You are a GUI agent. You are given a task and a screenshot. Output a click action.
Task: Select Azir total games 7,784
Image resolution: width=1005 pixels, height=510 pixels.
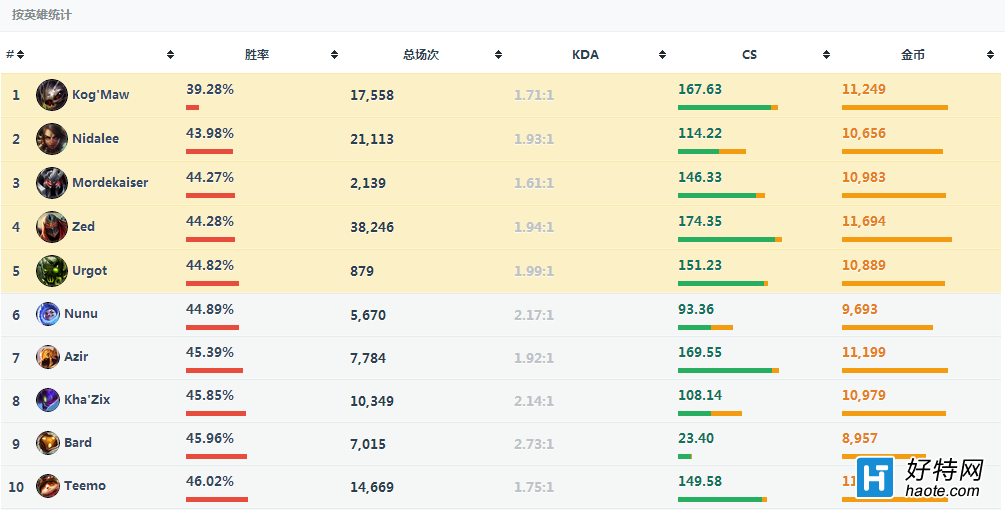click(x=368, y=358)
